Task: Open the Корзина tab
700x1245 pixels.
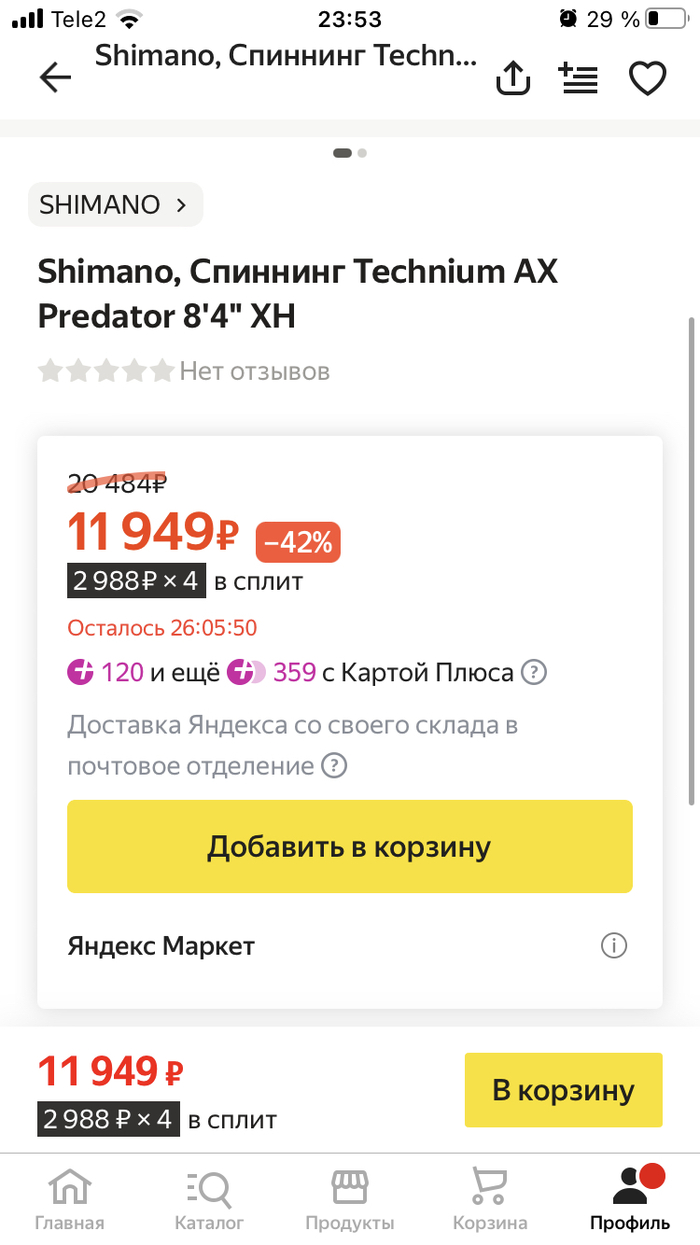Action: point(489,1198)
